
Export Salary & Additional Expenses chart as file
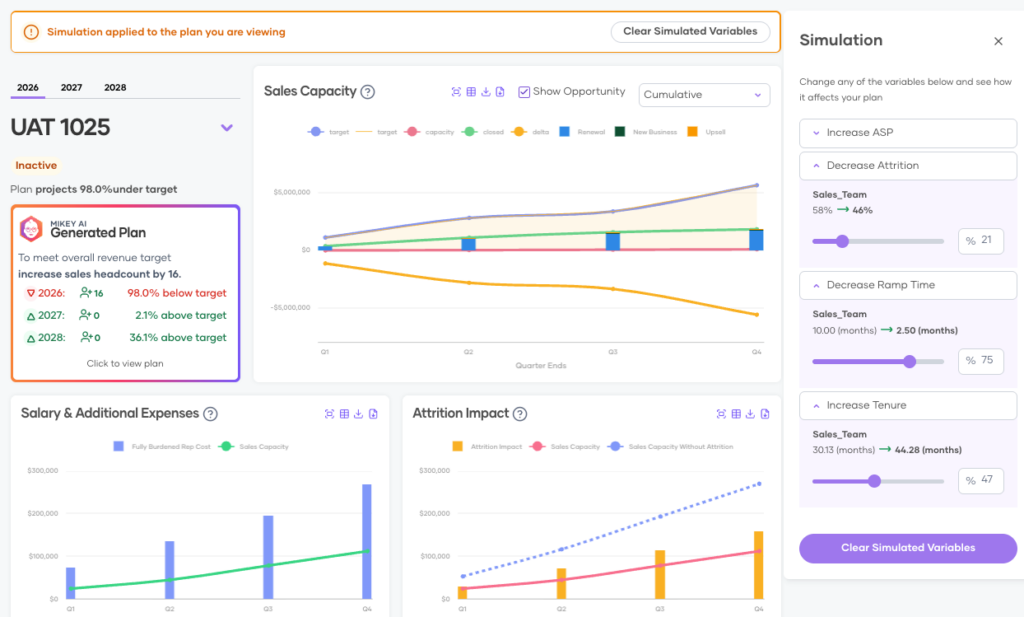(x=373, y=414)
